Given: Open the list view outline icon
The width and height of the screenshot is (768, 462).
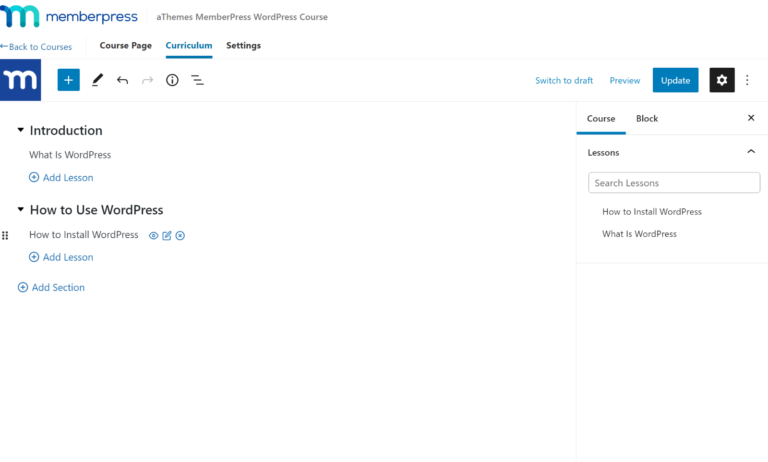Looking at the screenshot, I should coord(197,80).
